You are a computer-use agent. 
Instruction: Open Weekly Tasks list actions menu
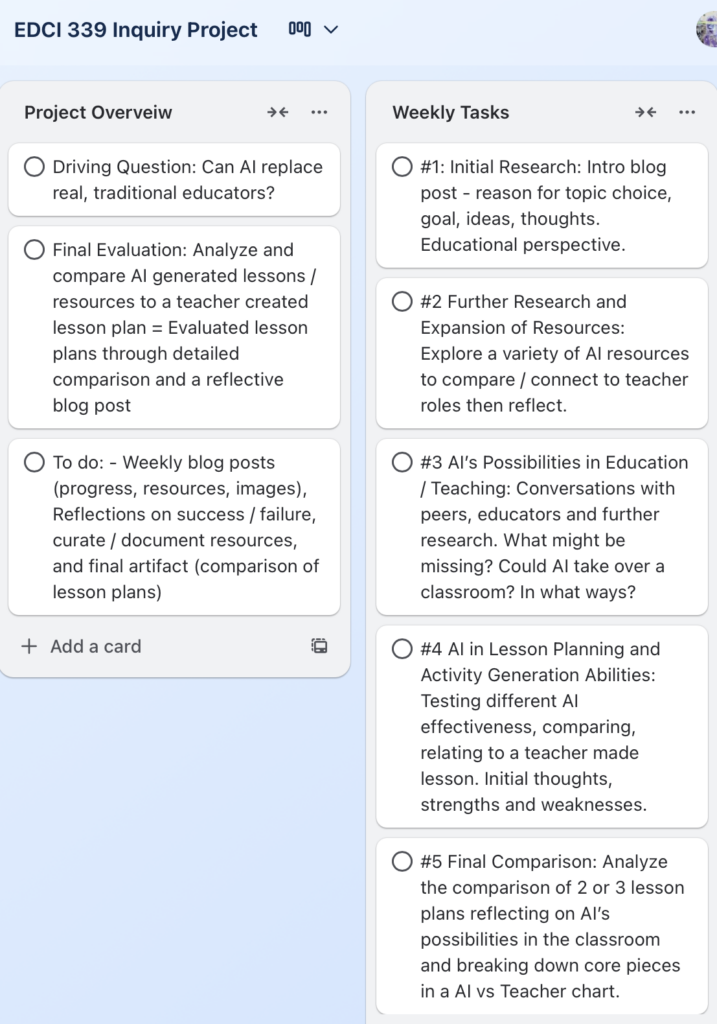[687, 112]
